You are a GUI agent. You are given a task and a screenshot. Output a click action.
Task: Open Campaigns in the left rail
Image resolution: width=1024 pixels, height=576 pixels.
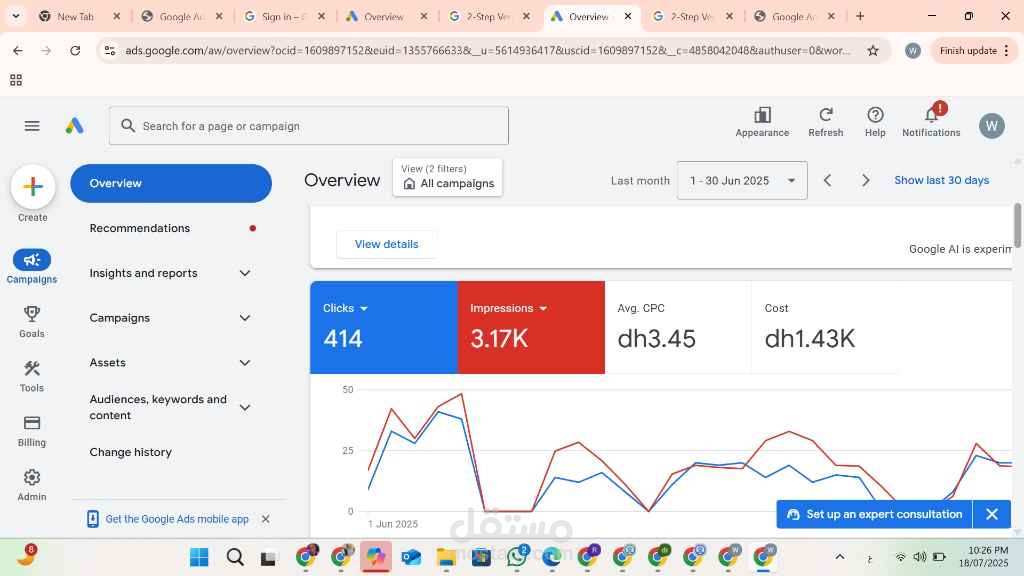pos(32,266)
